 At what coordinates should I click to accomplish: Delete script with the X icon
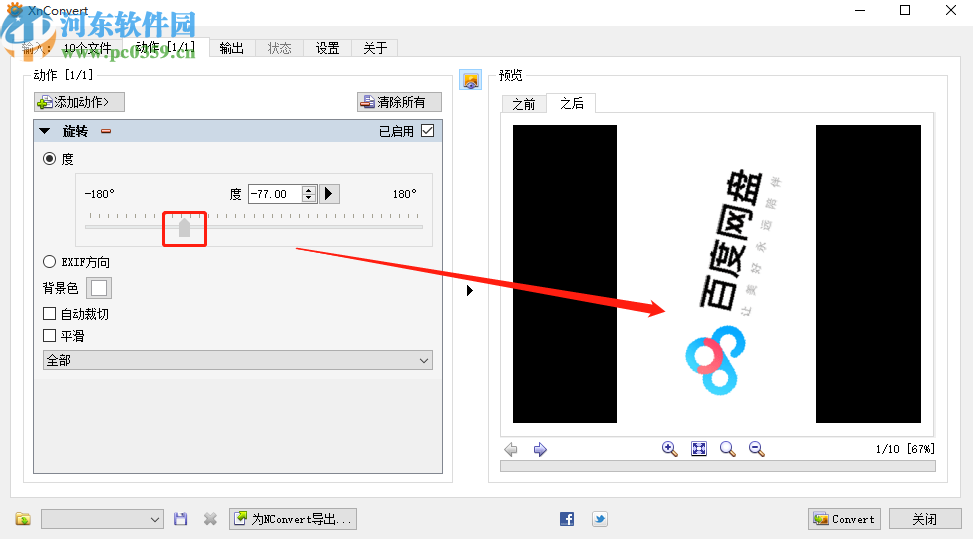(210, 519)
